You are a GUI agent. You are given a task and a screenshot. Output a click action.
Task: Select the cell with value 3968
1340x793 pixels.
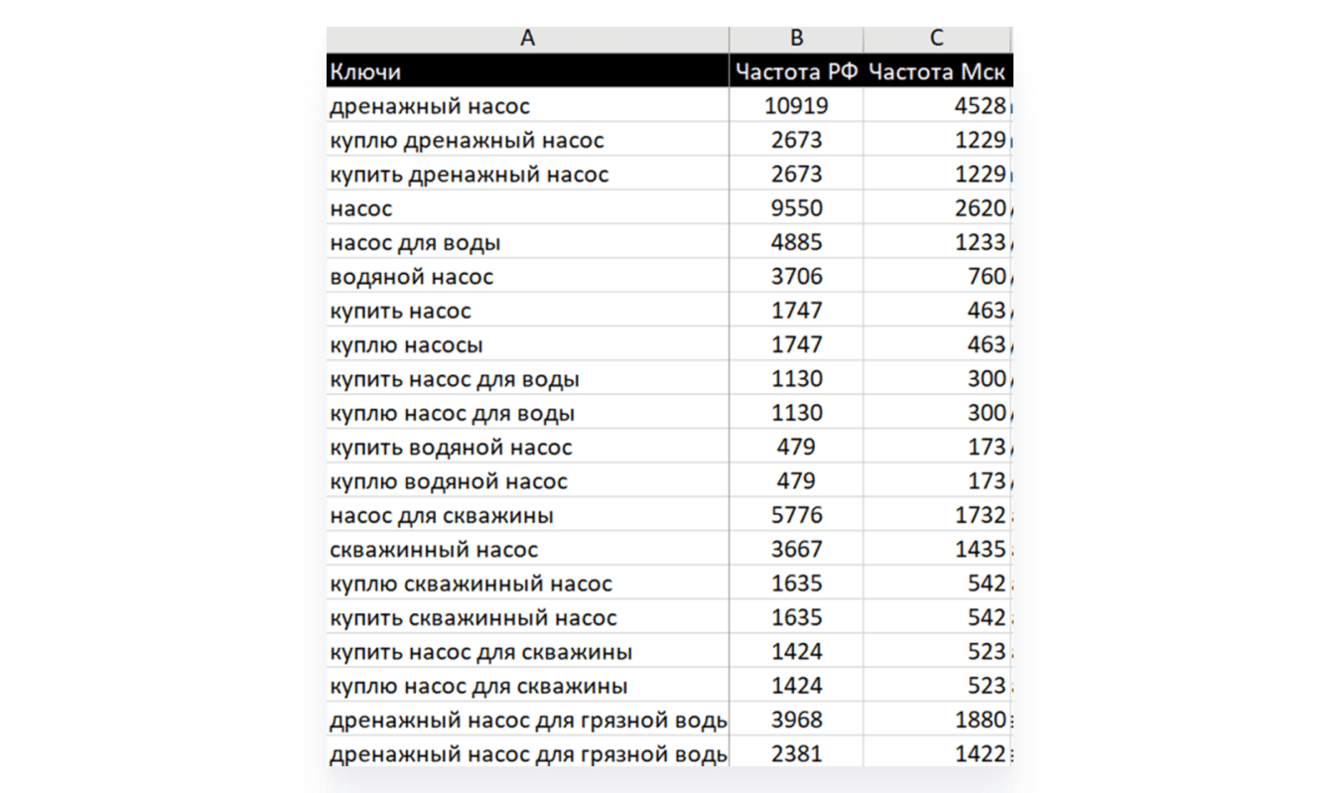pos(796,721)
